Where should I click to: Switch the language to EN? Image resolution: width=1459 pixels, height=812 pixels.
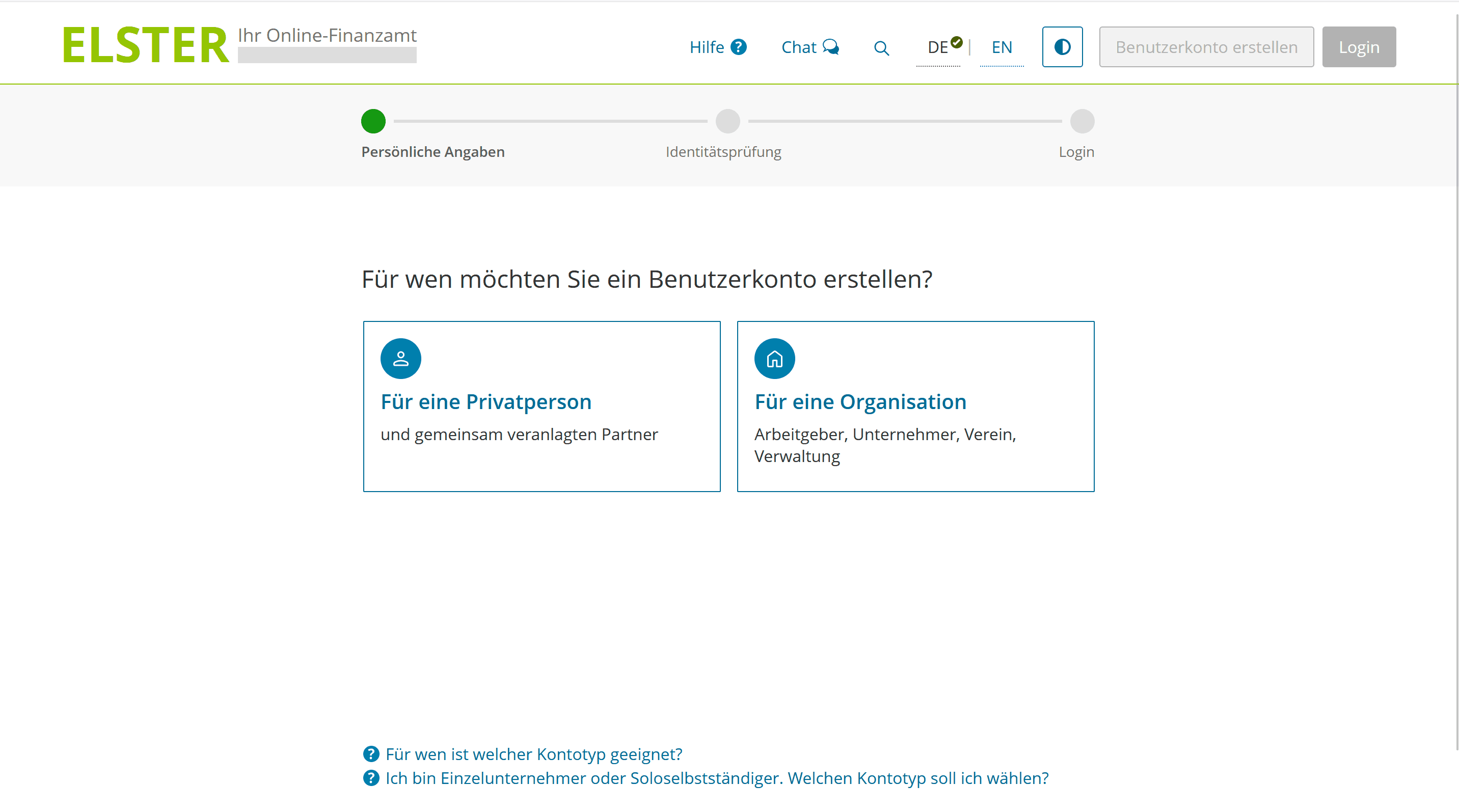tap(1002, 47)
